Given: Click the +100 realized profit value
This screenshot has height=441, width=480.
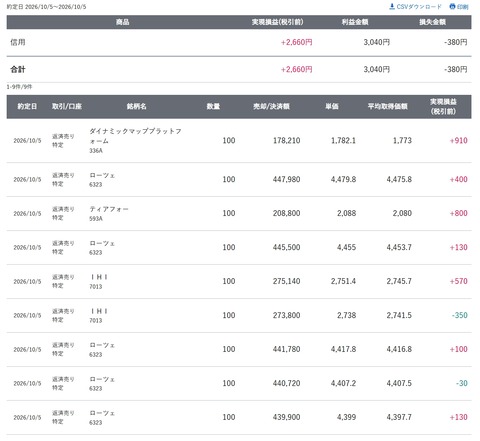Looking at the screenshot, I should (459, 349).
